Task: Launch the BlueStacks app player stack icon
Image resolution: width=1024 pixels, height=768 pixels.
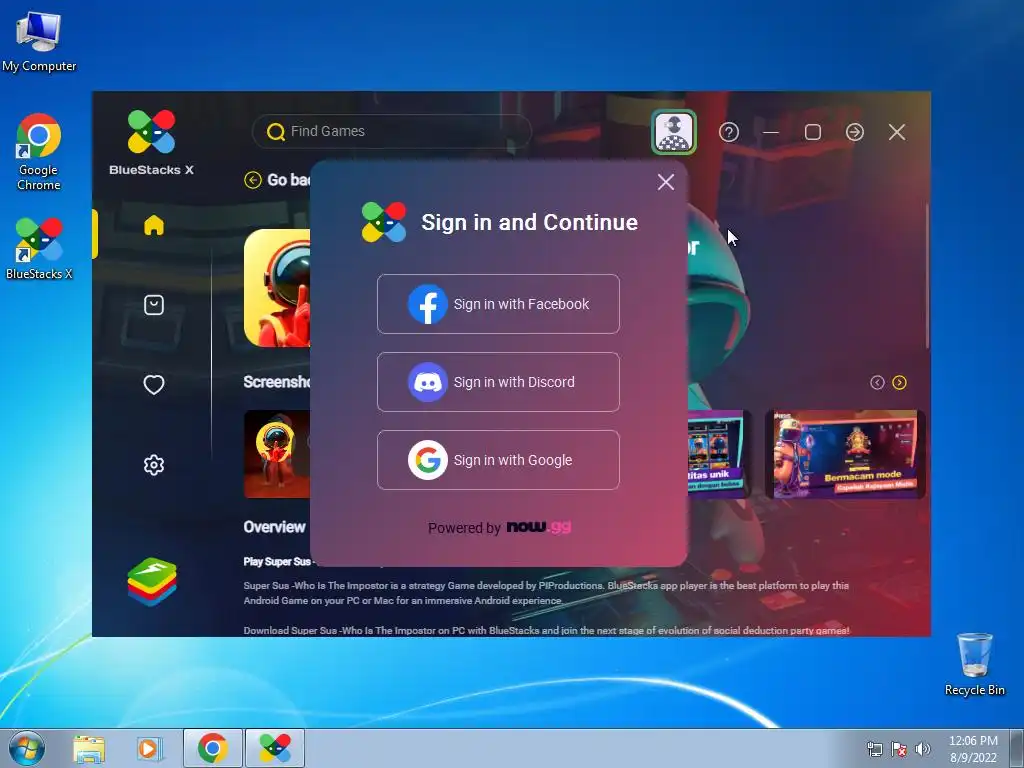Action: coord(152,582)
